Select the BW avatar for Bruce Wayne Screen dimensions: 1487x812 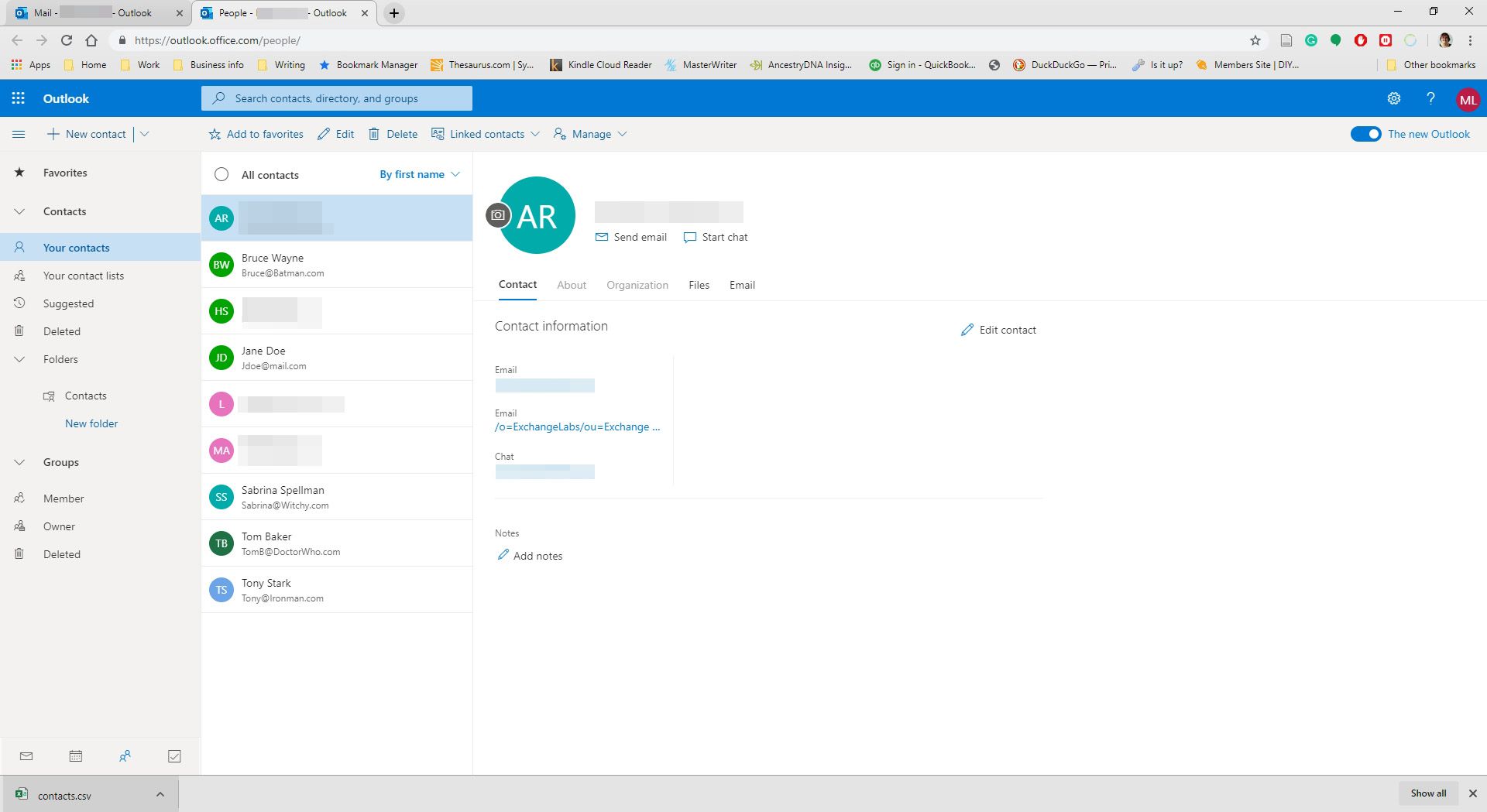coord(222,265)
